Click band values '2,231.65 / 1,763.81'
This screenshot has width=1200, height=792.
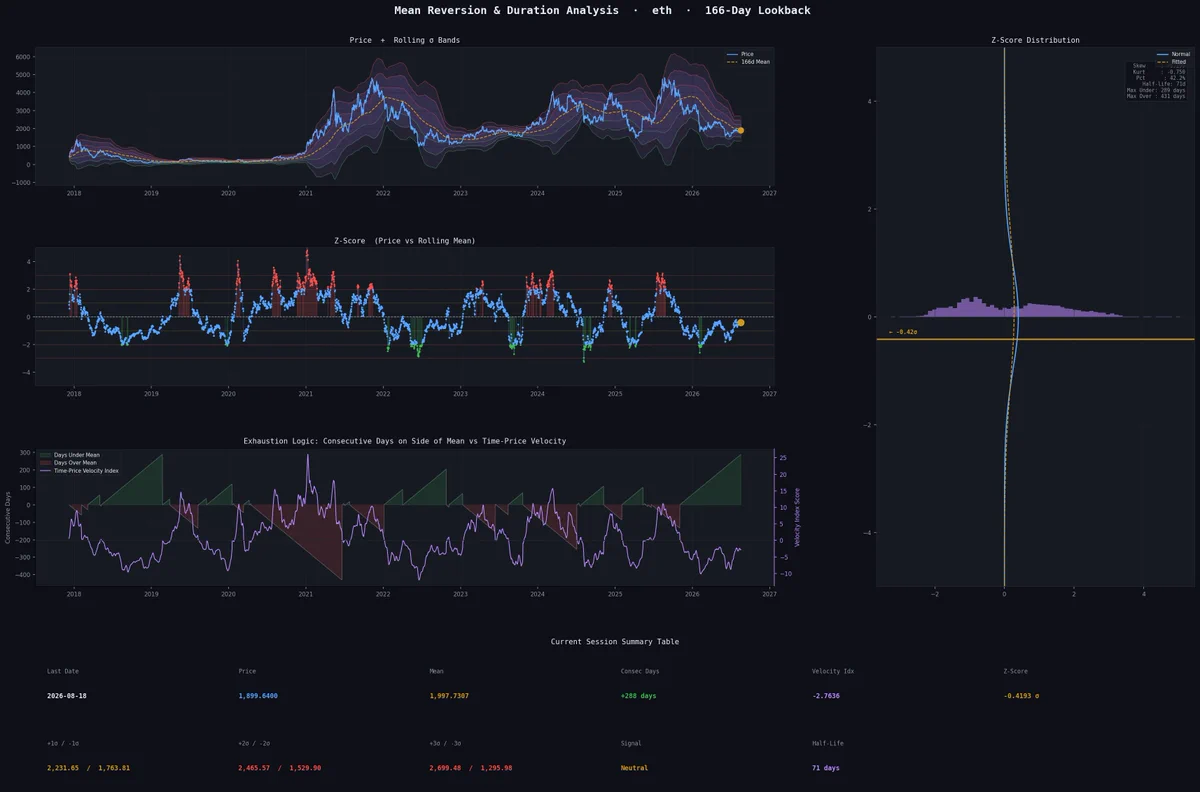pos(88,767)
